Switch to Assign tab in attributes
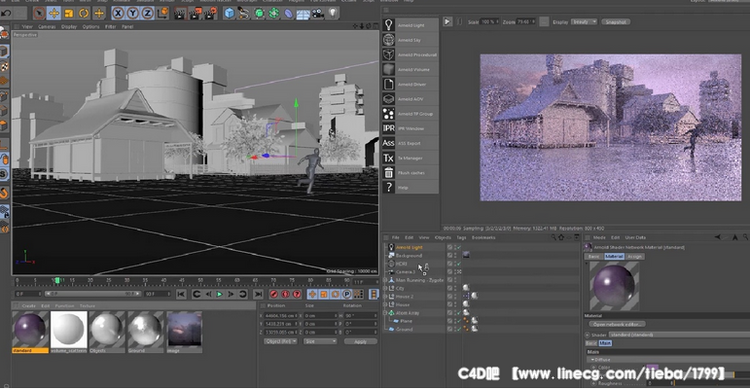Viewport: 750px width, 390px height. pos(635,256)
